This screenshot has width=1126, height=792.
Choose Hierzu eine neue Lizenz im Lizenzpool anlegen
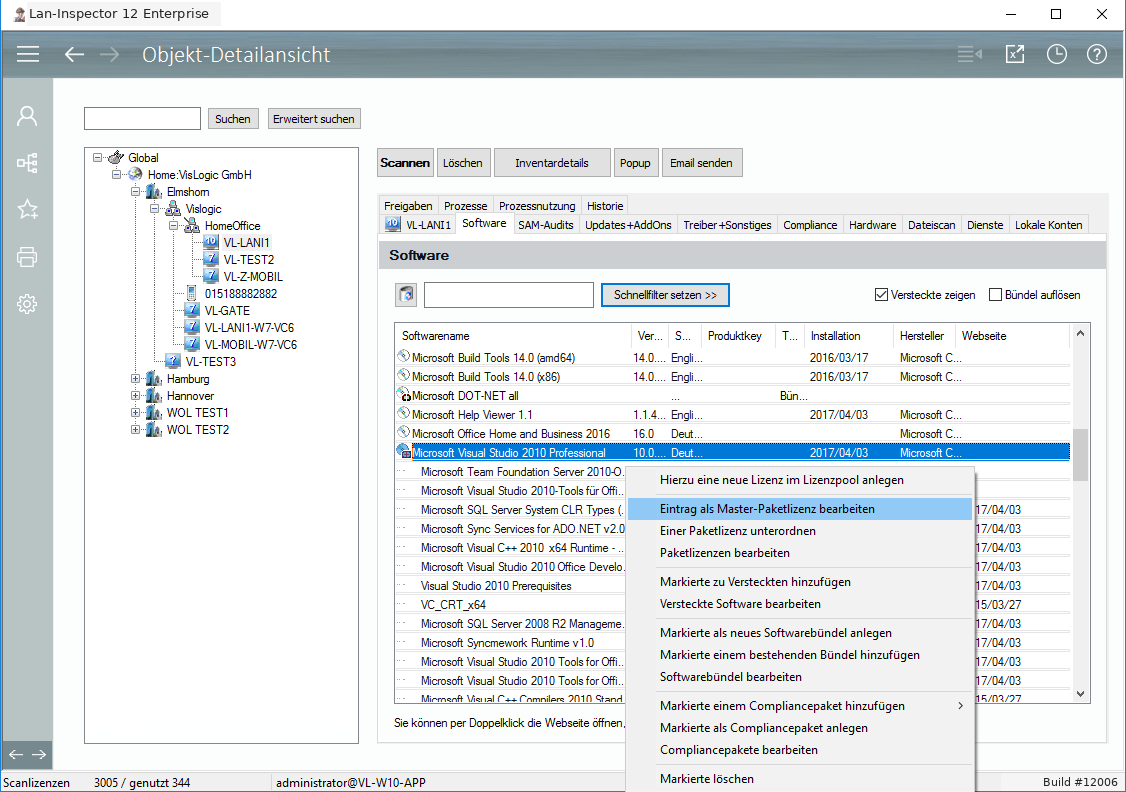800,480
